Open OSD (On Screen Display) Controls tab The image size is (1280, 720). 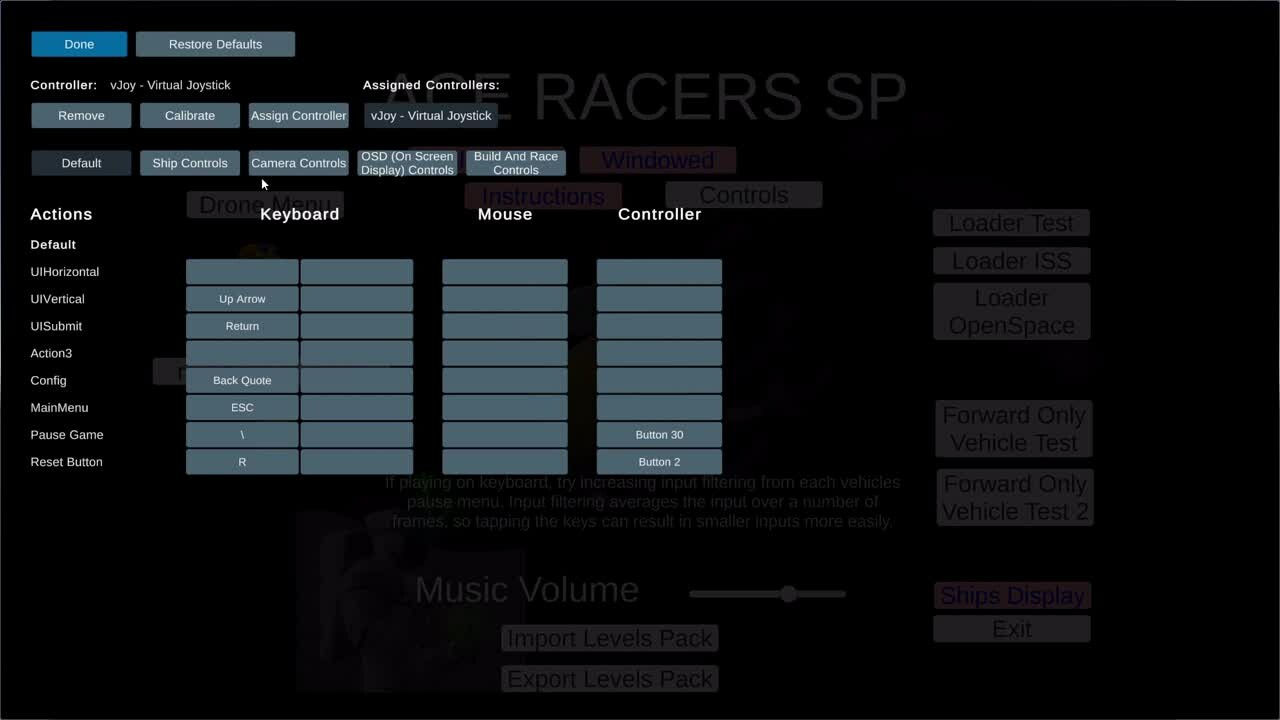click(407, 163)
